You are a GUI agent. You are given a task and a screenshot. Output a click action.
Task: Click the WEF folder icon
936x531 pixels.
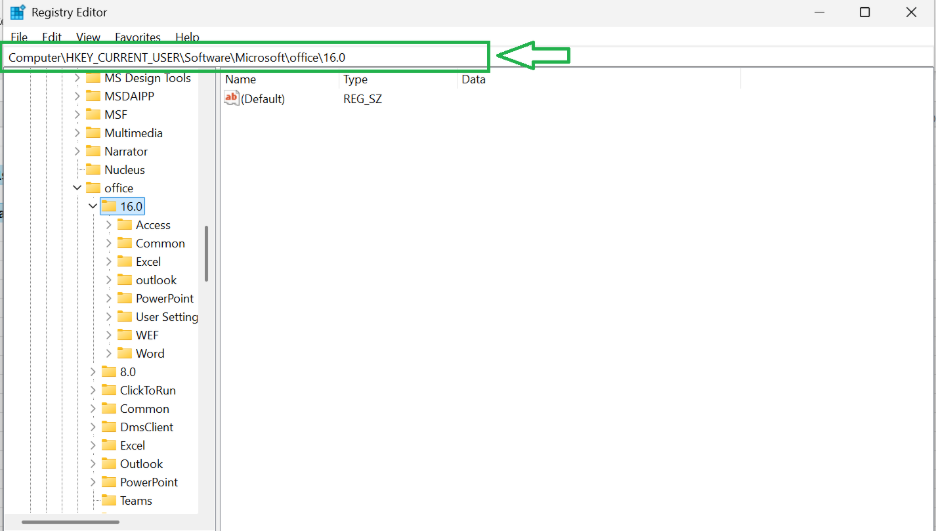coord(124,335)
